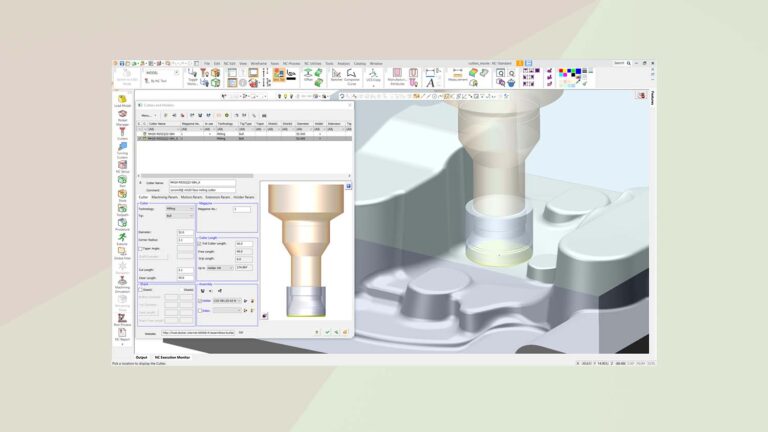Enable the Shank checkbox

pyautogui.click(x=141, y=290)
